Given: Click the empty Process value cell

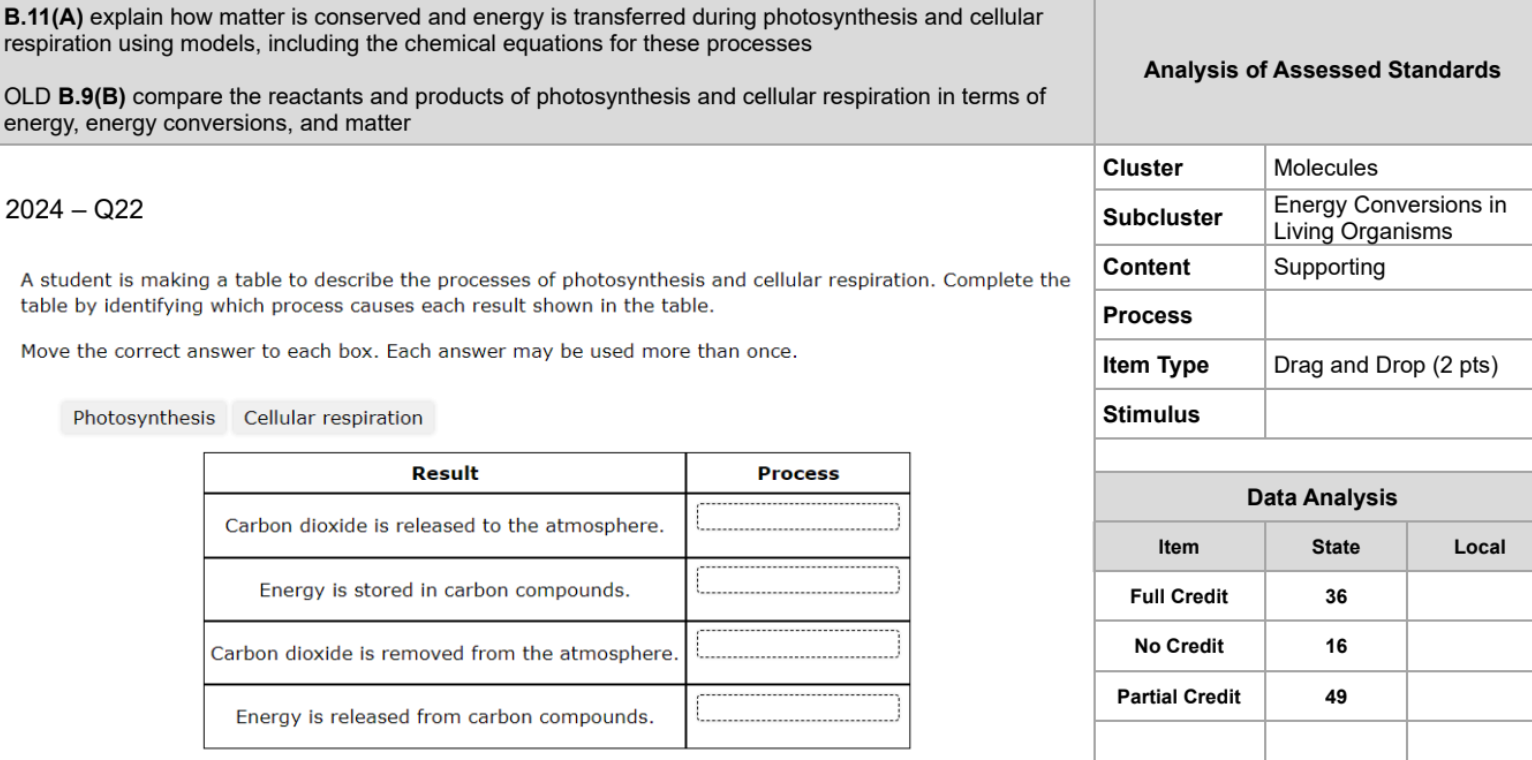Looking at the screenshot, I should (1398, 316).
